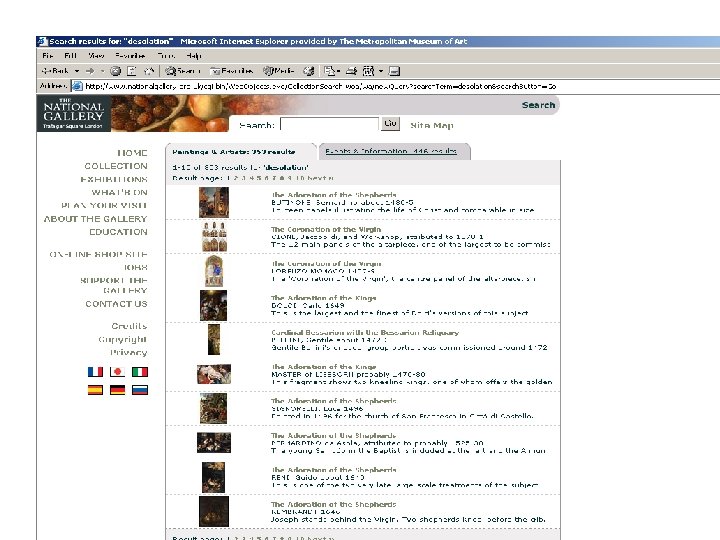Open the Favorites pane from the toolbar

pyautogui.click(x=231, y=71)
